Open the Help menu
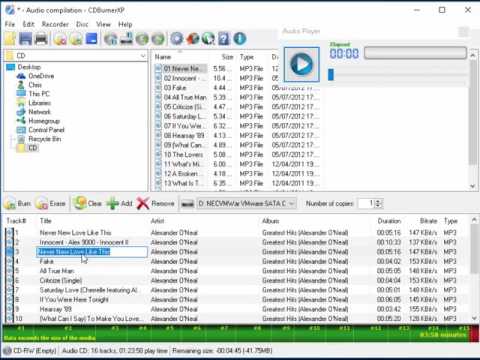Screen dimensions: 480x360 125,24
